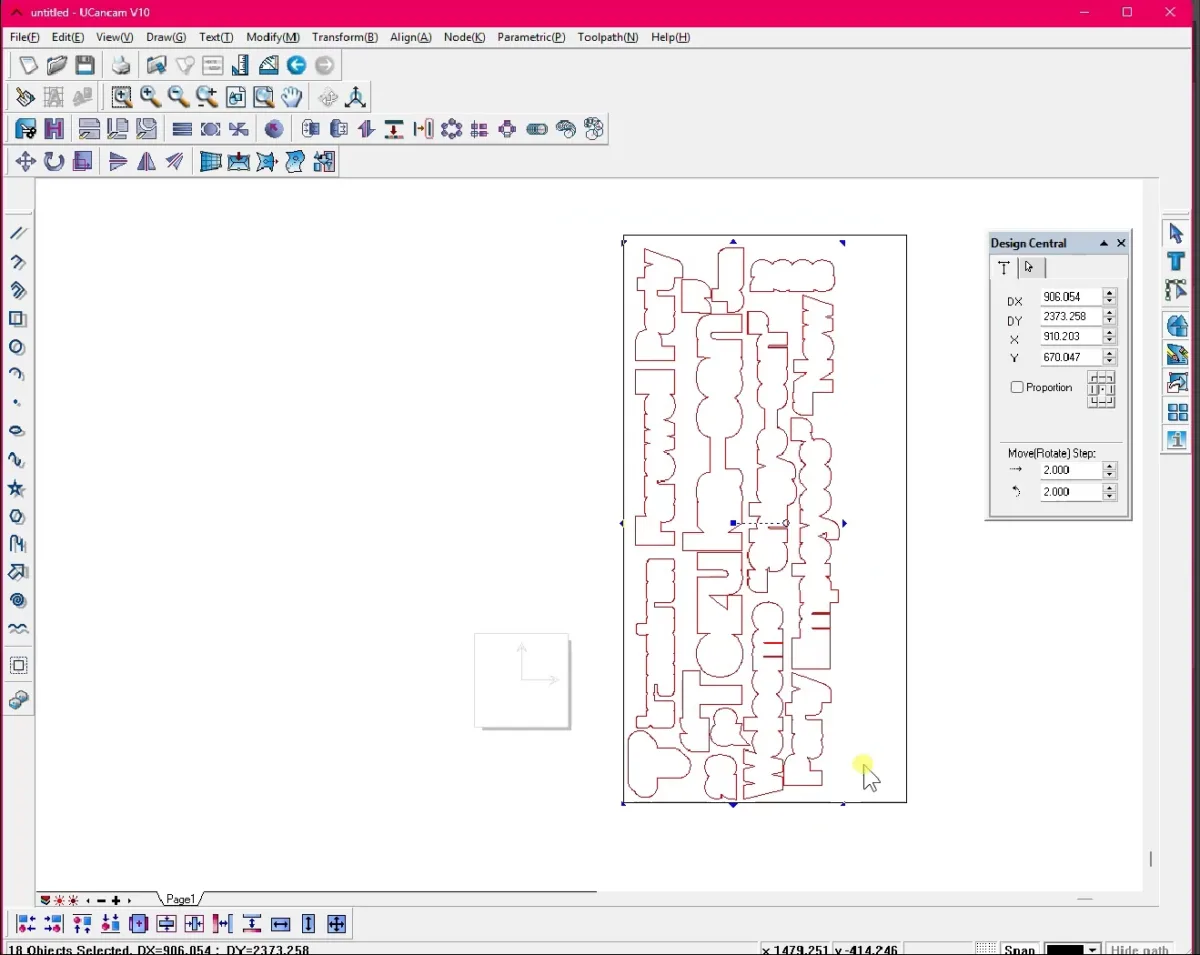Click the blue back arrow icon
This screenshot has width=1200, height=955.
296,66
